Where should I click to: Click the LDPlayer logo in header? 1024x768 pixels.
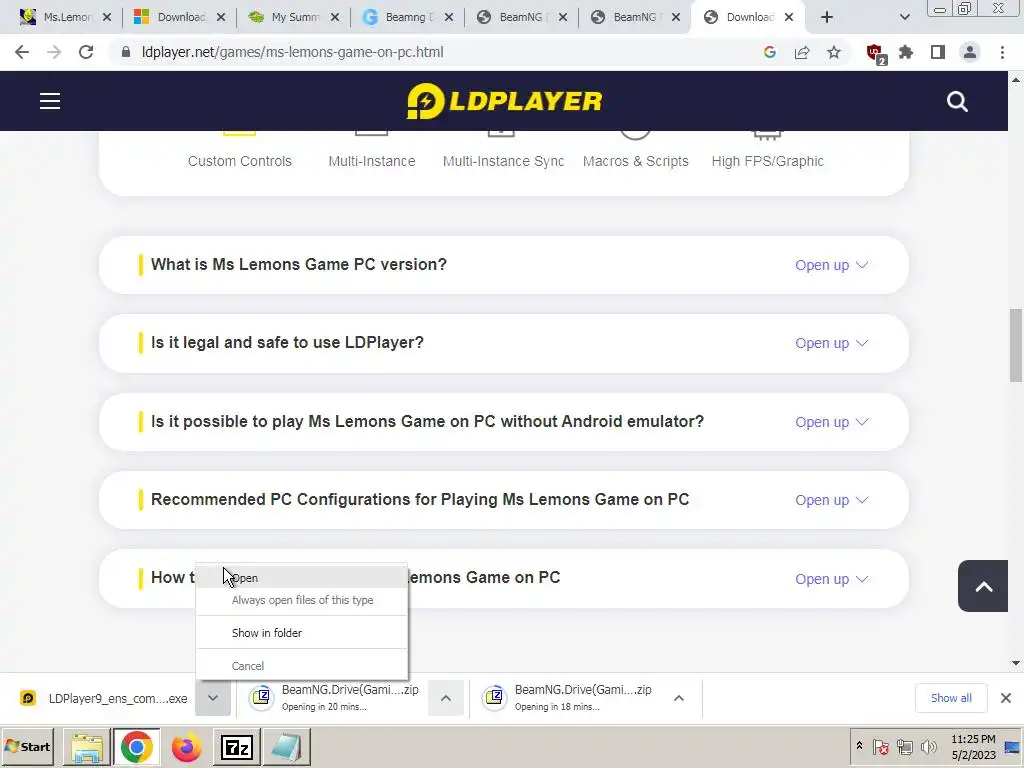[504, 101]
